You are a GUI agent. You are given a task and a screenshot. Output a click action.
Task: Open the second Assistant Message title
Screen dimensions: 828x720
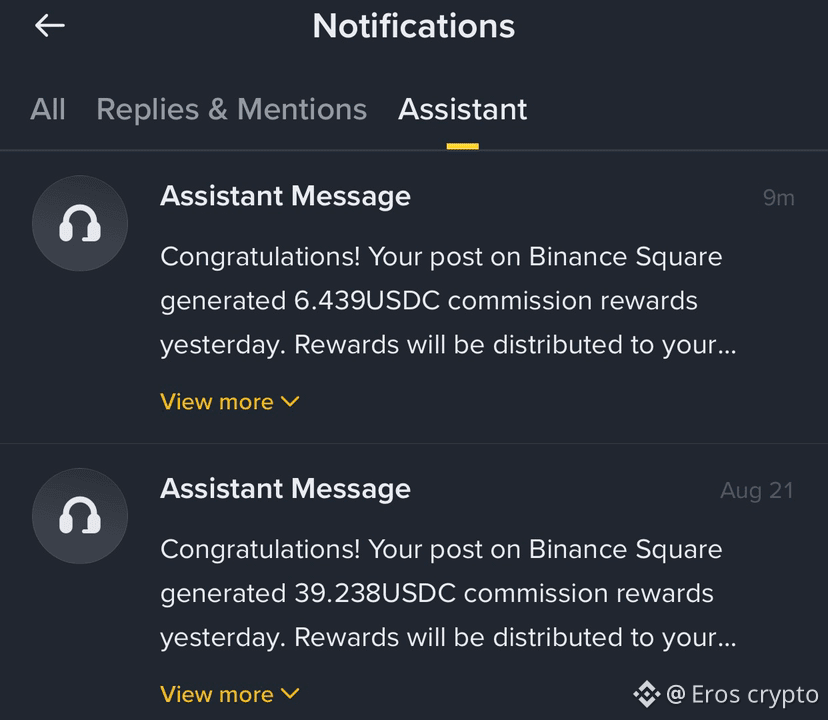pyautogui.click(x=285, y=489)
